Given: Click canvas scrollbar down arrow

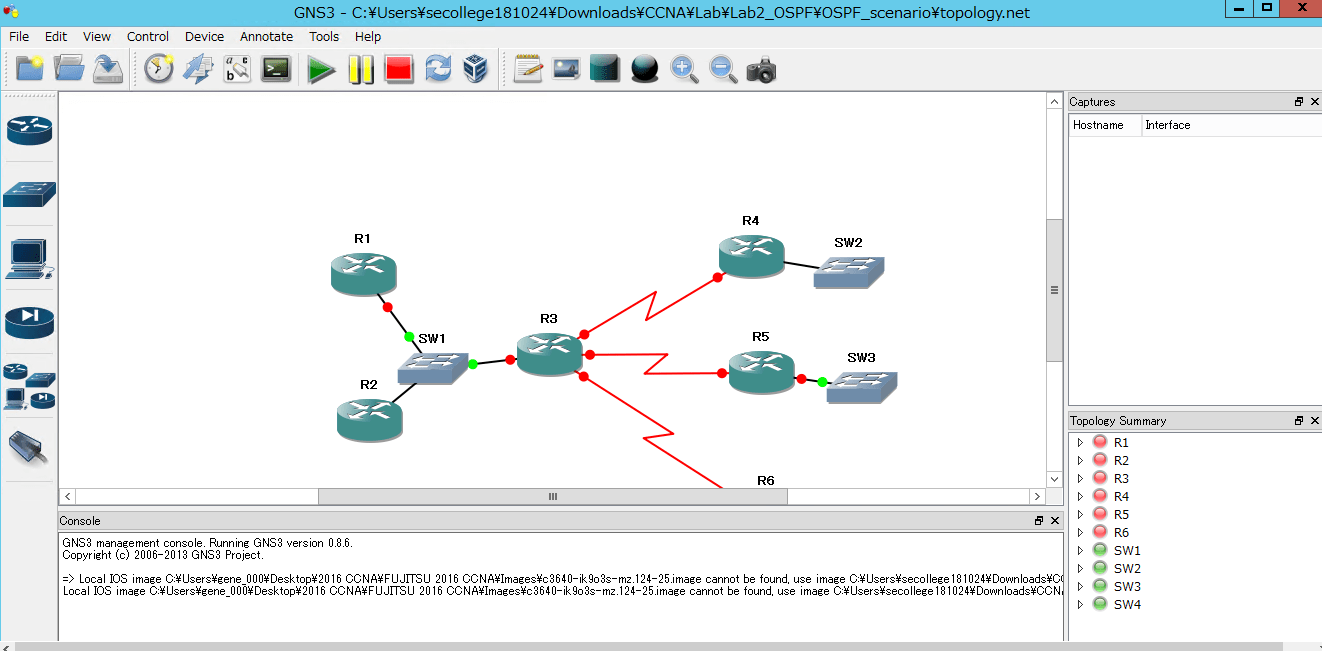Looking at the screenshot, I should 1054,480.
